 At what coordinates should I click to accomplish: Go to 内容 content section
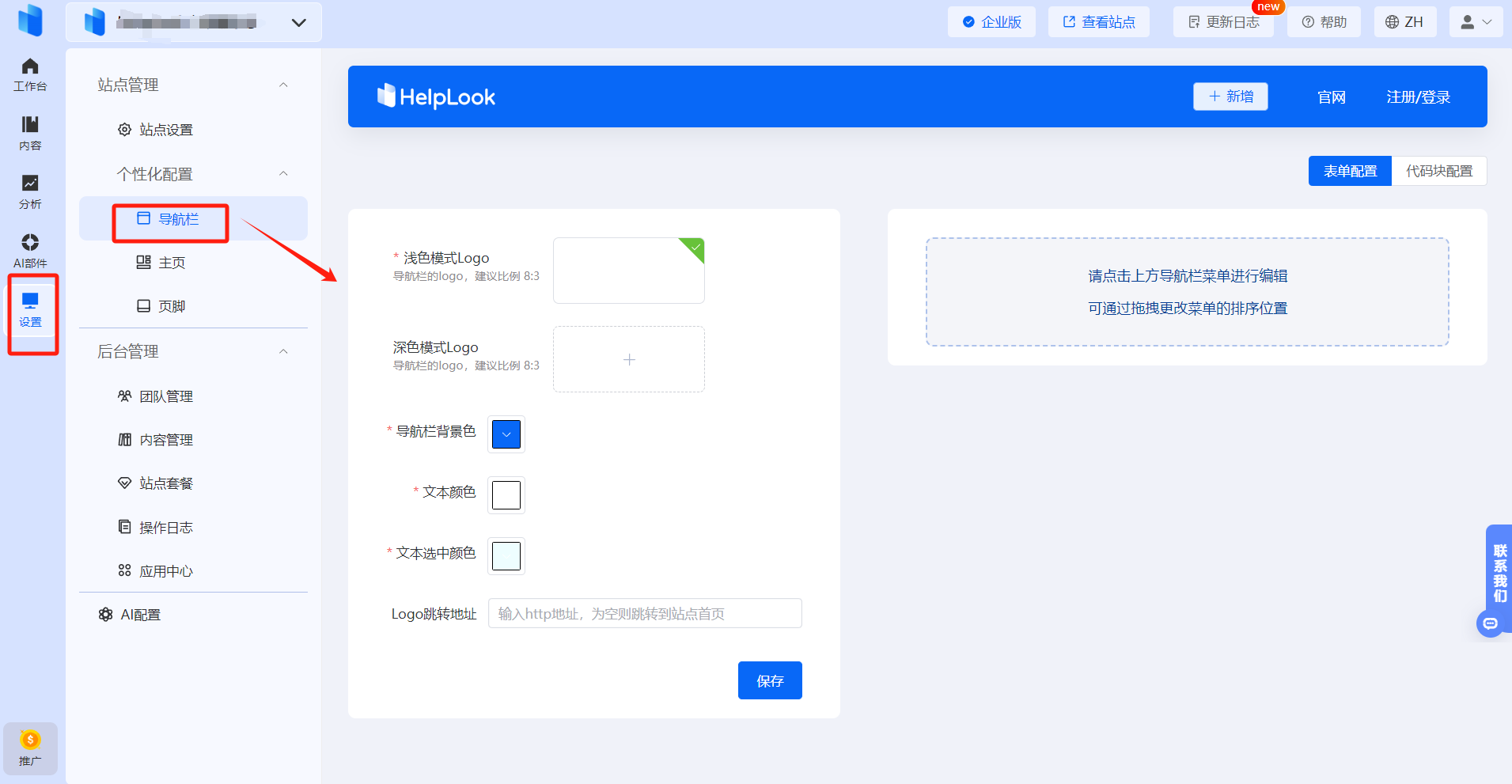[30, 134]
